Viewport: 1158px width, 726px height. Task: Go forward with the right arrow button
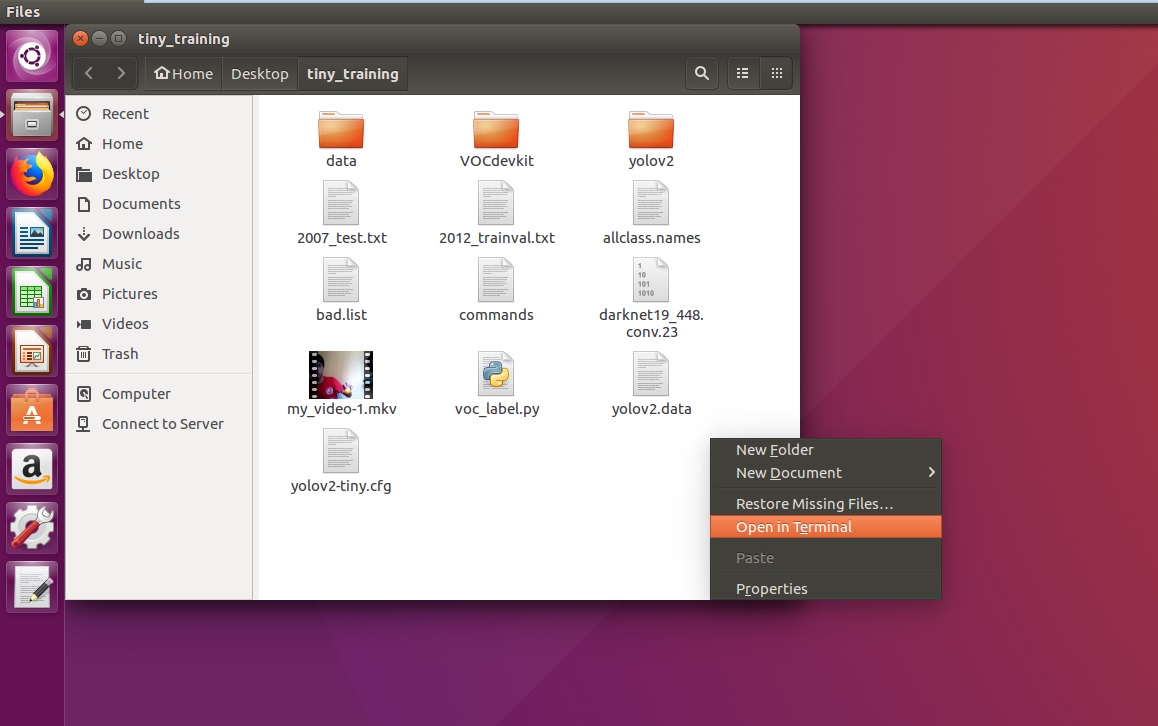[x=121, y=73]
